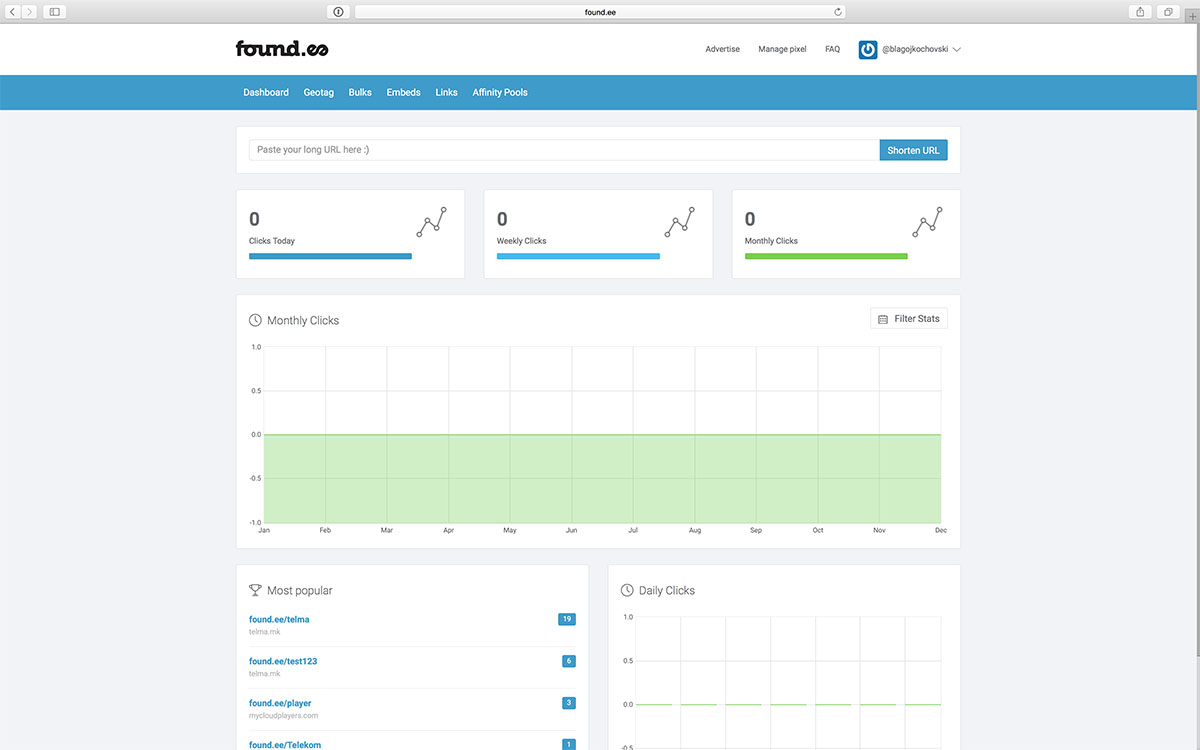Click the Clicks Today blue progress bar
Viewport: 1200px width, 750px height.
coord(330,256)
